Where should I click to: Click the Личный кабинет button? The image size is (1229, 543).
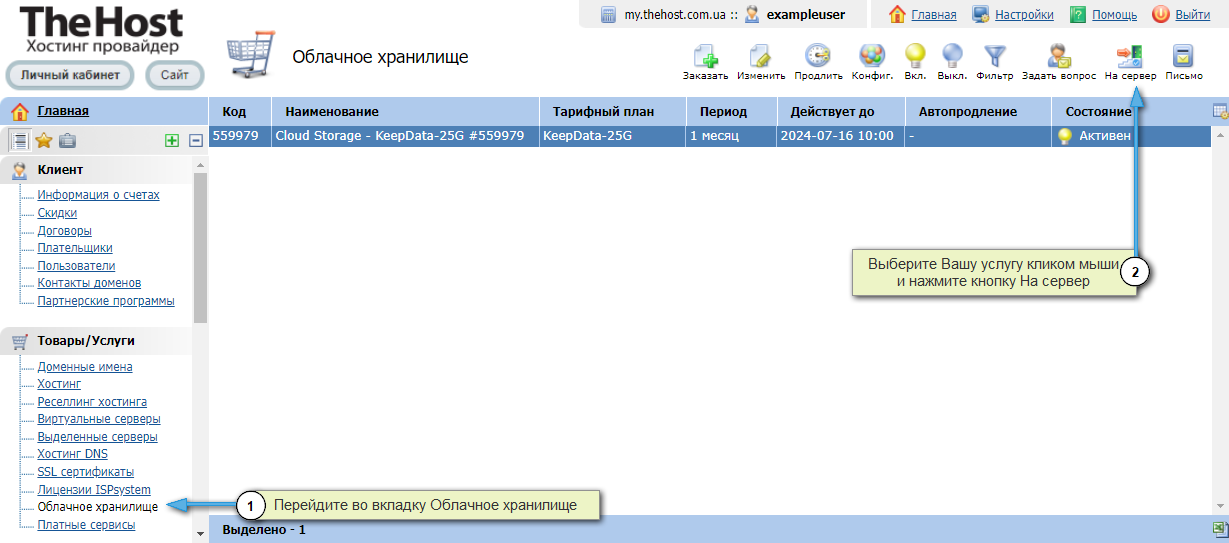pyautogui.click(x=70, y=75)
